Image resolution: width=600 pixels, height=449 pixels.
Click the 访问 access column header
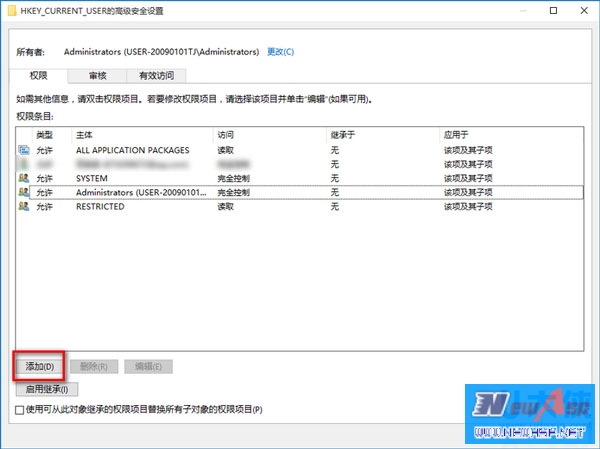(x=270, y=135)
